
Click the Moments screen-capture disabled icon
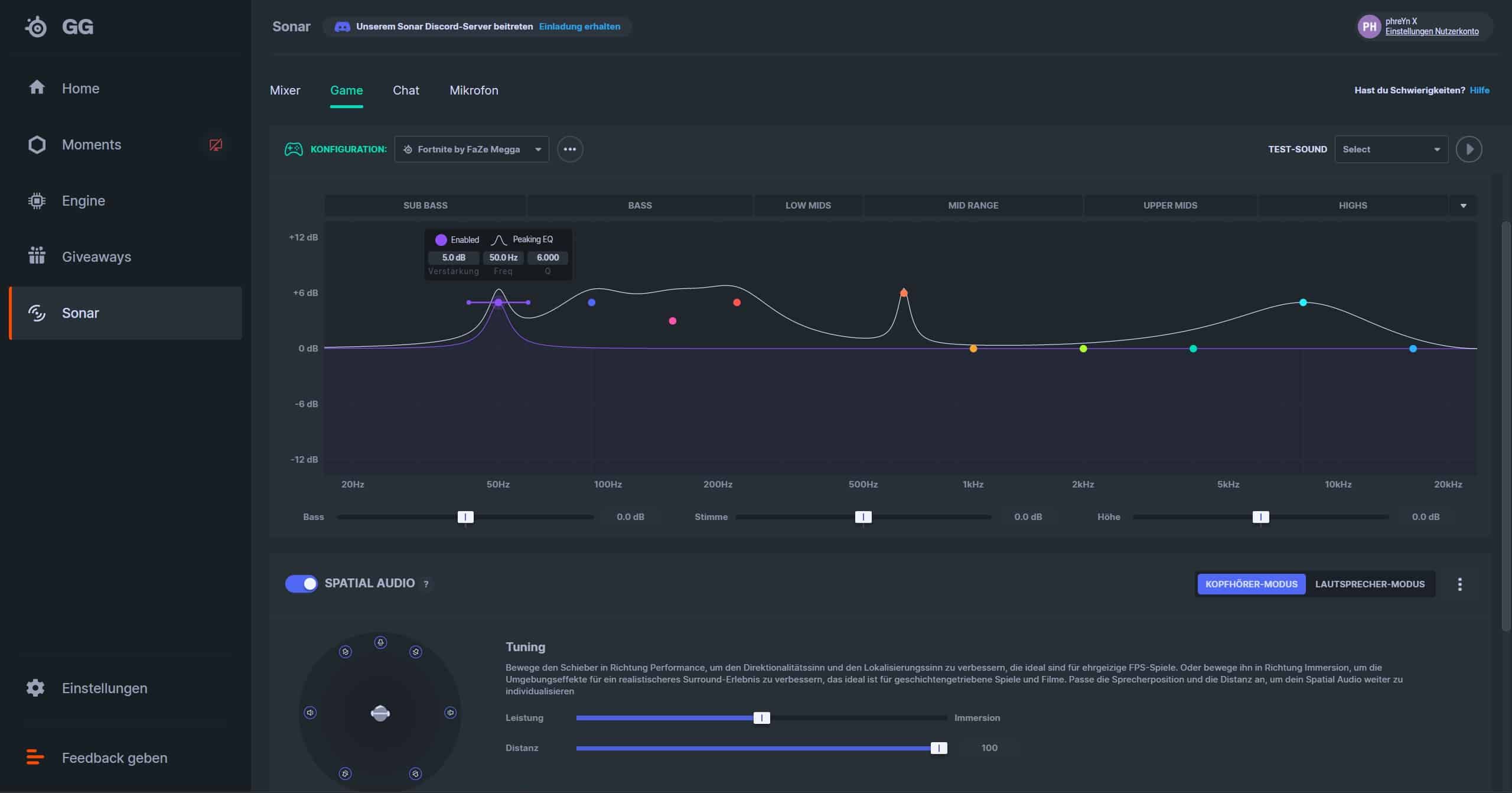click(x=216, y=145)
